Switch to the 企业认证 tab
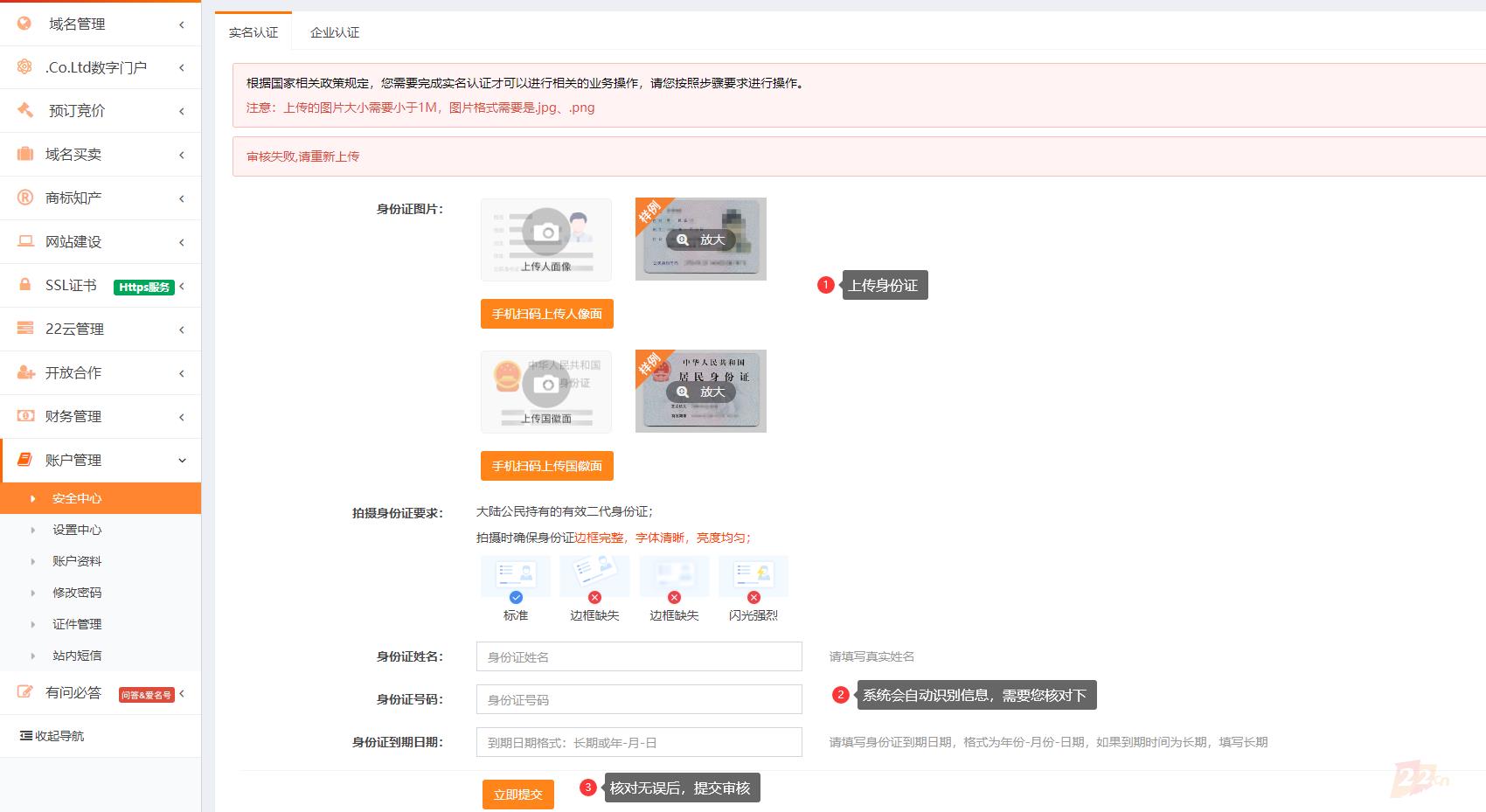The image size is (1486, 812). pos(335,32)
